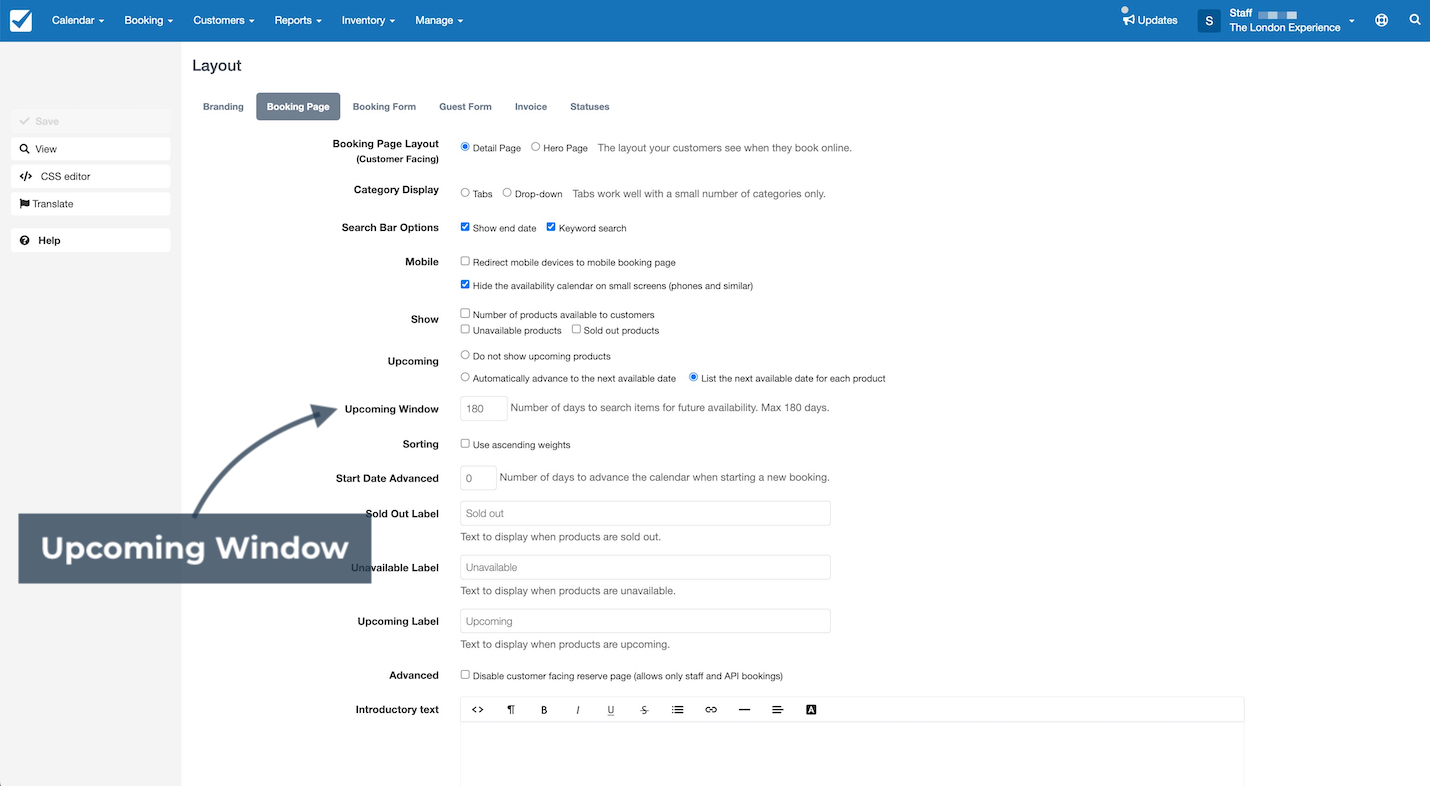The image size is (1430, 786).
Task: Toggle HTML source view in editor toolbar
Action: point(478,710)
